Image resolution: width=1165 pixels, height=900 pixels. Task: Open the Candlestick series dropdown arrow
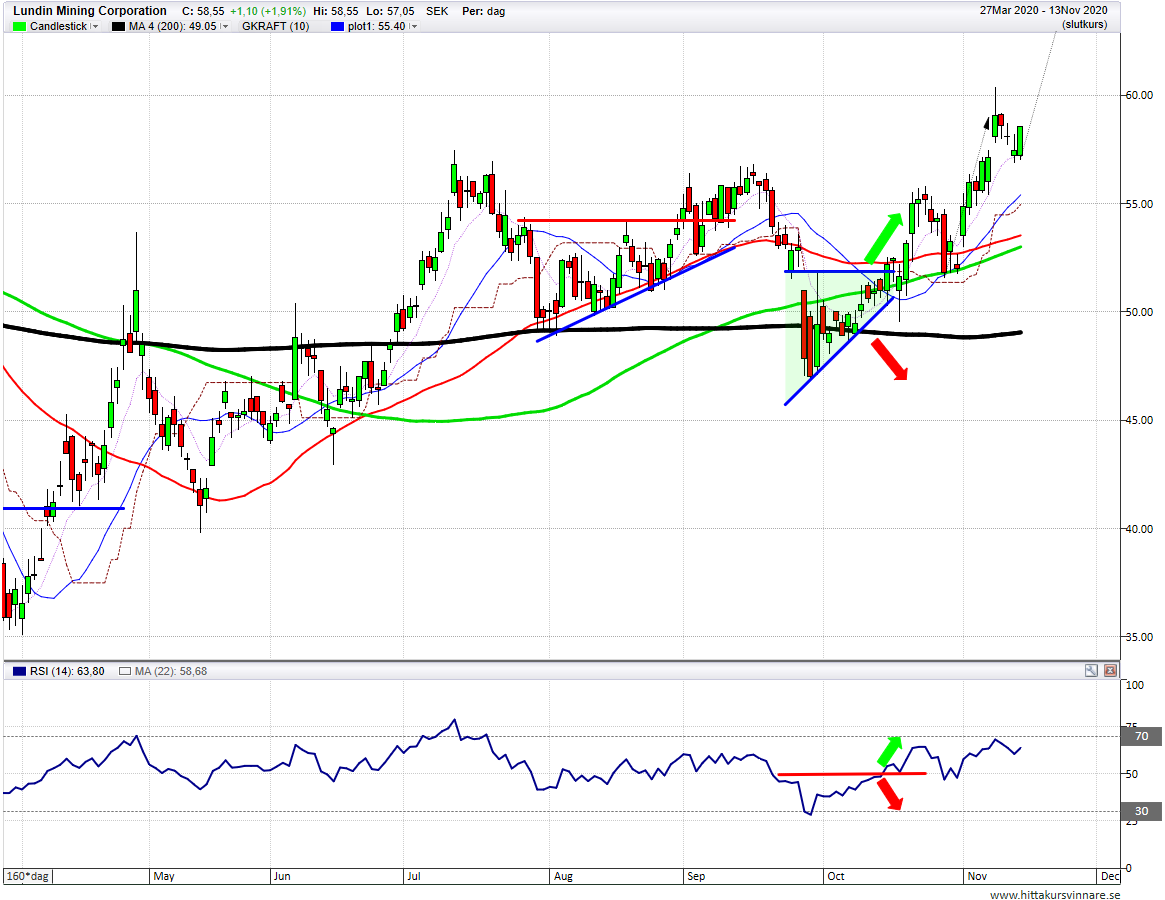pyautogui.click(x=95, y=26)
